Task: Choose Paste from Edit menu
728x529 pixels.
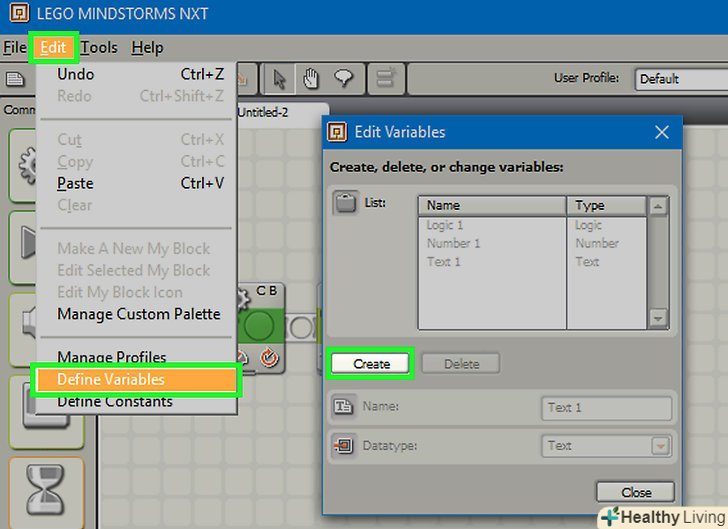Action: (x=137, y=183)
